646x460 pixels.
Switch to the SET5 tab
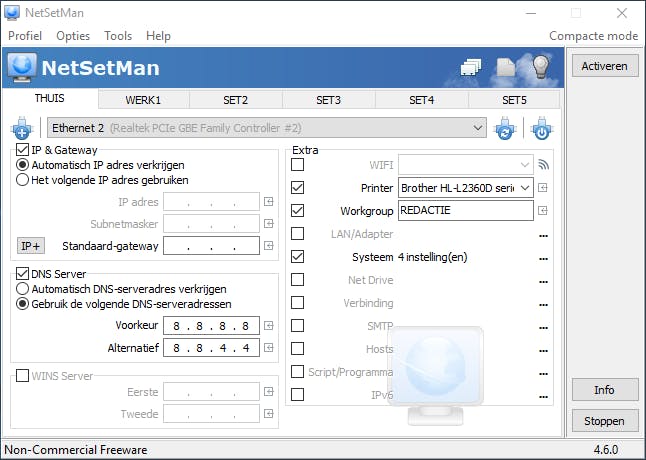[x=514, y=100]
